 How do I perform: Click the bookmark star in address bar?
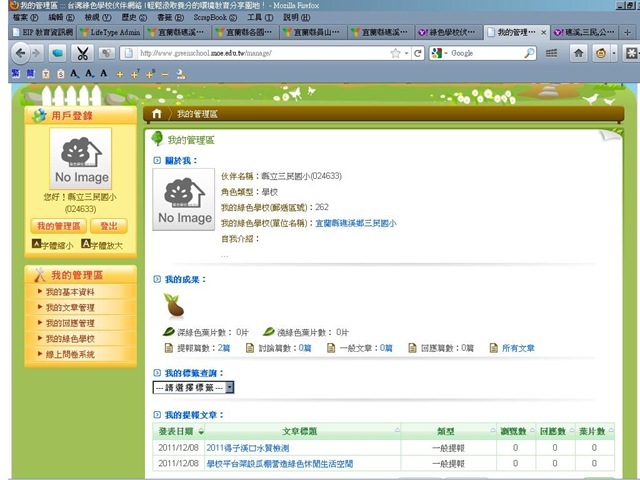397,53
